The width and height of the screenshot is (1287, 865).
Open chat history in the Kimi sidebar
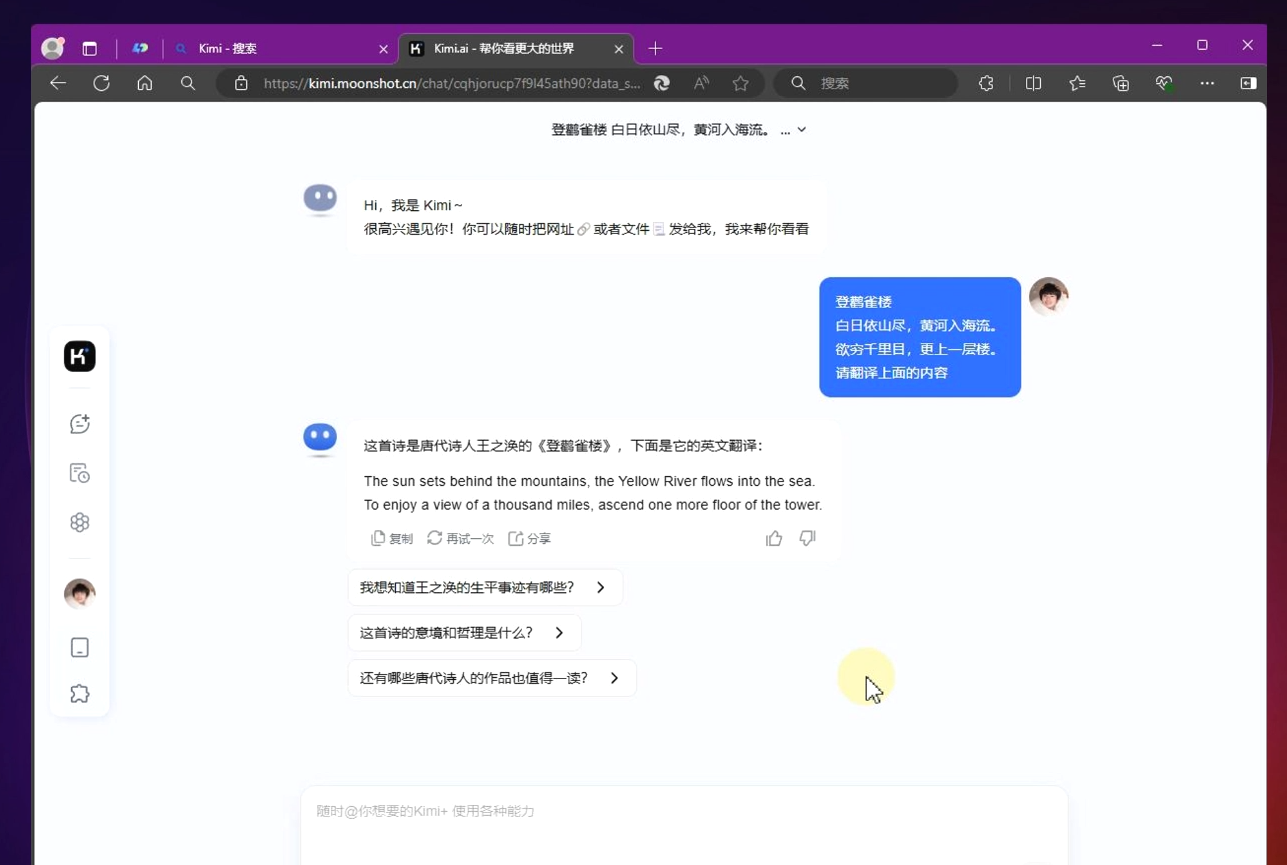(79, 472)
